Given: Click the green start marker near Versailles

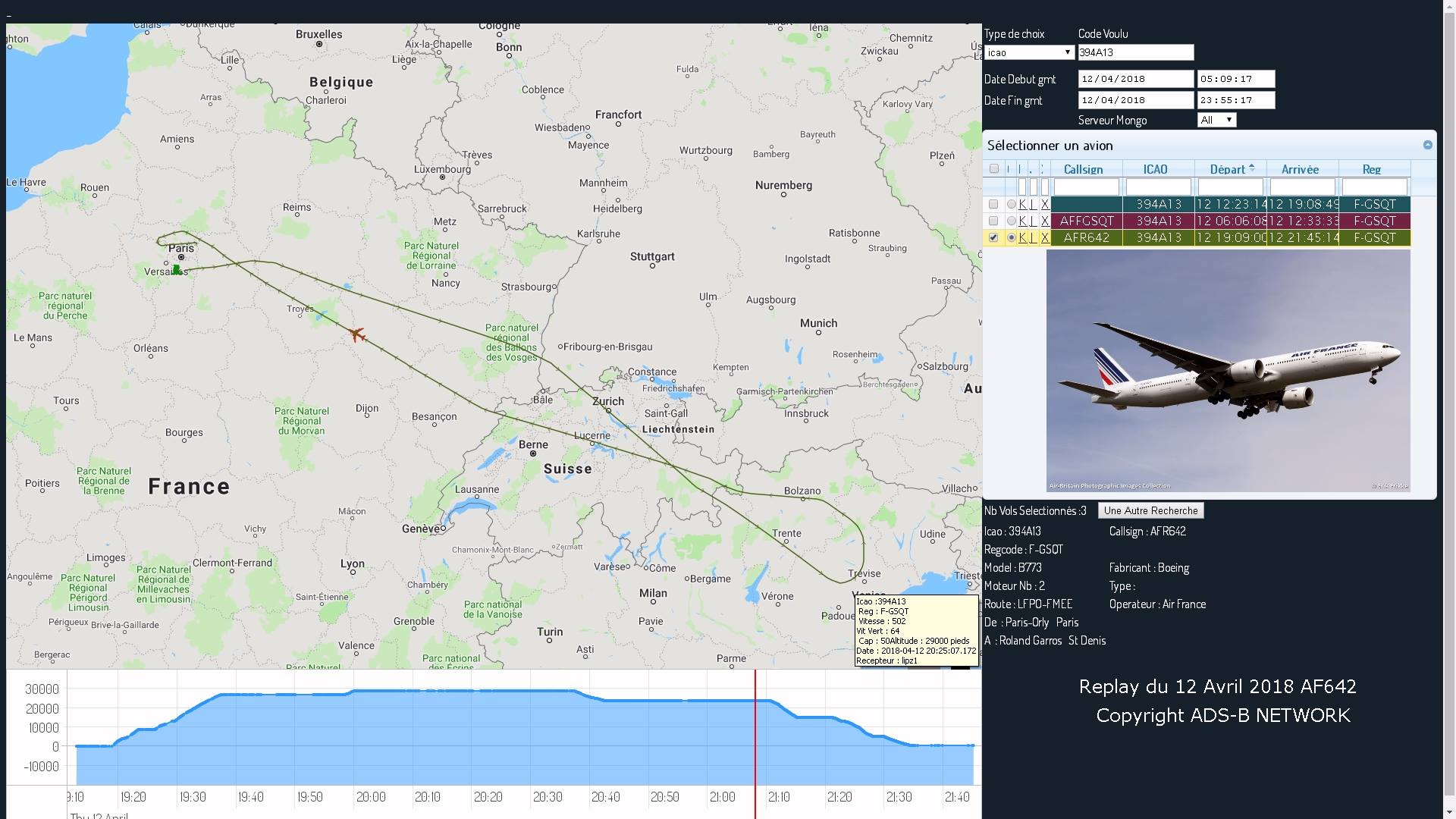Looking at the screenshot, I should [x=177, y=269].
